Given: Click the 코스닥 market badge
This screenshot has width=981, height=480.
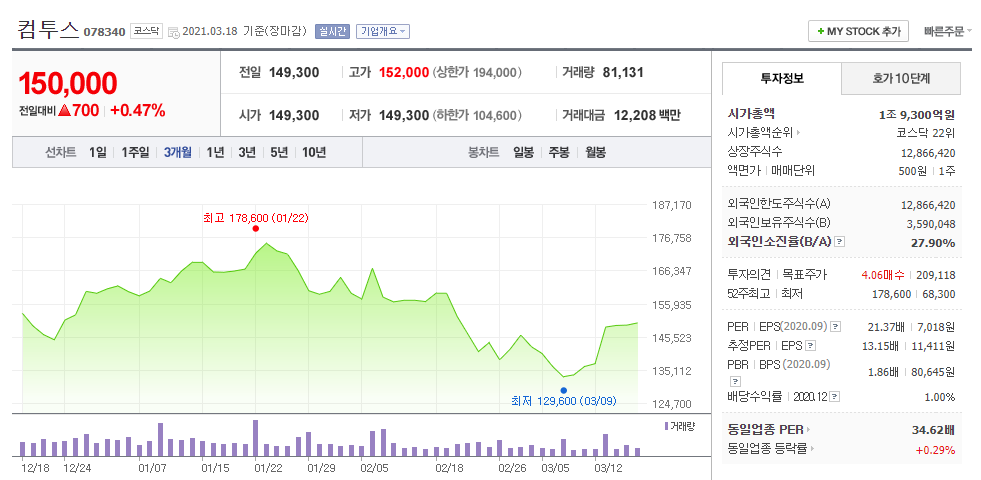Looking at the screenshot, I should [x=147, y=31].
